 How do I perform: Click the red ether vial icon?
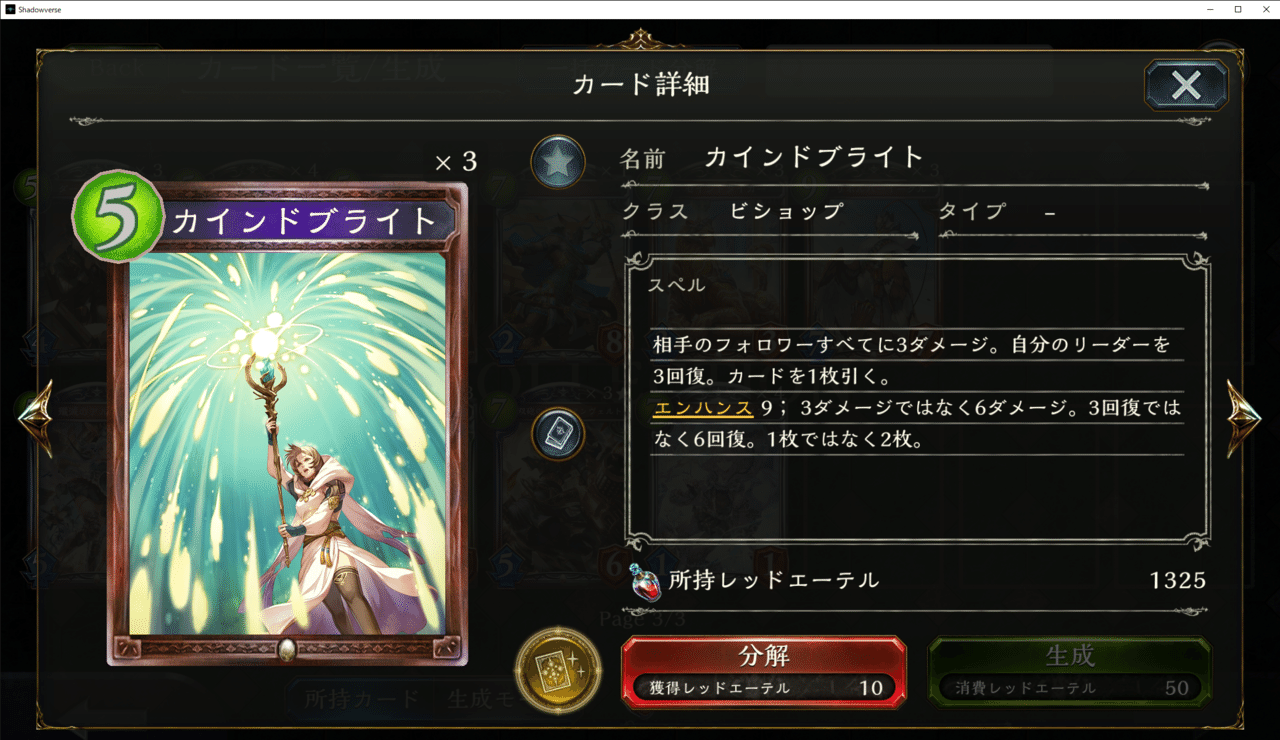646,582
